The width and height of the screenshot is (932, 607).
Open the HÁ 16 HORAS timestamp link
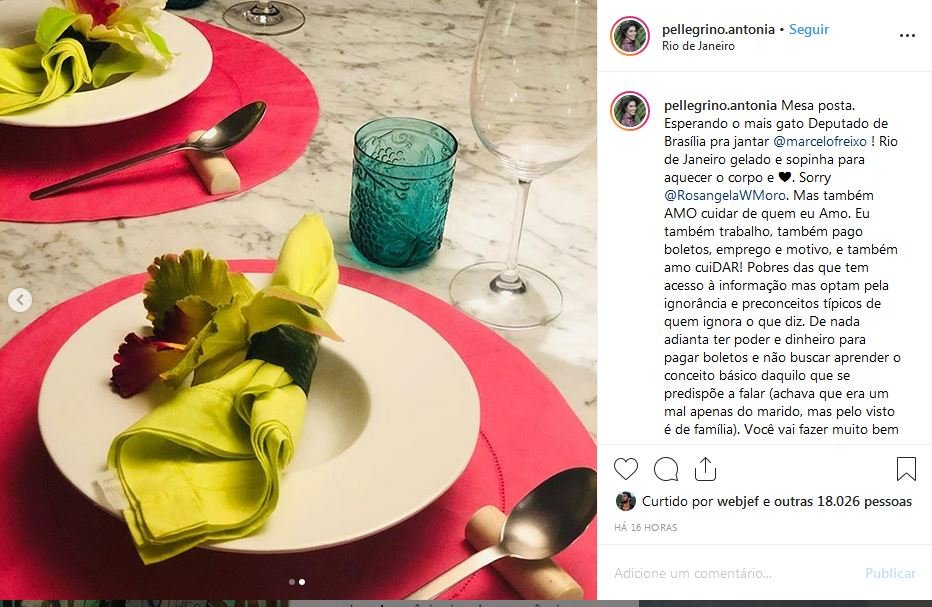646,527
